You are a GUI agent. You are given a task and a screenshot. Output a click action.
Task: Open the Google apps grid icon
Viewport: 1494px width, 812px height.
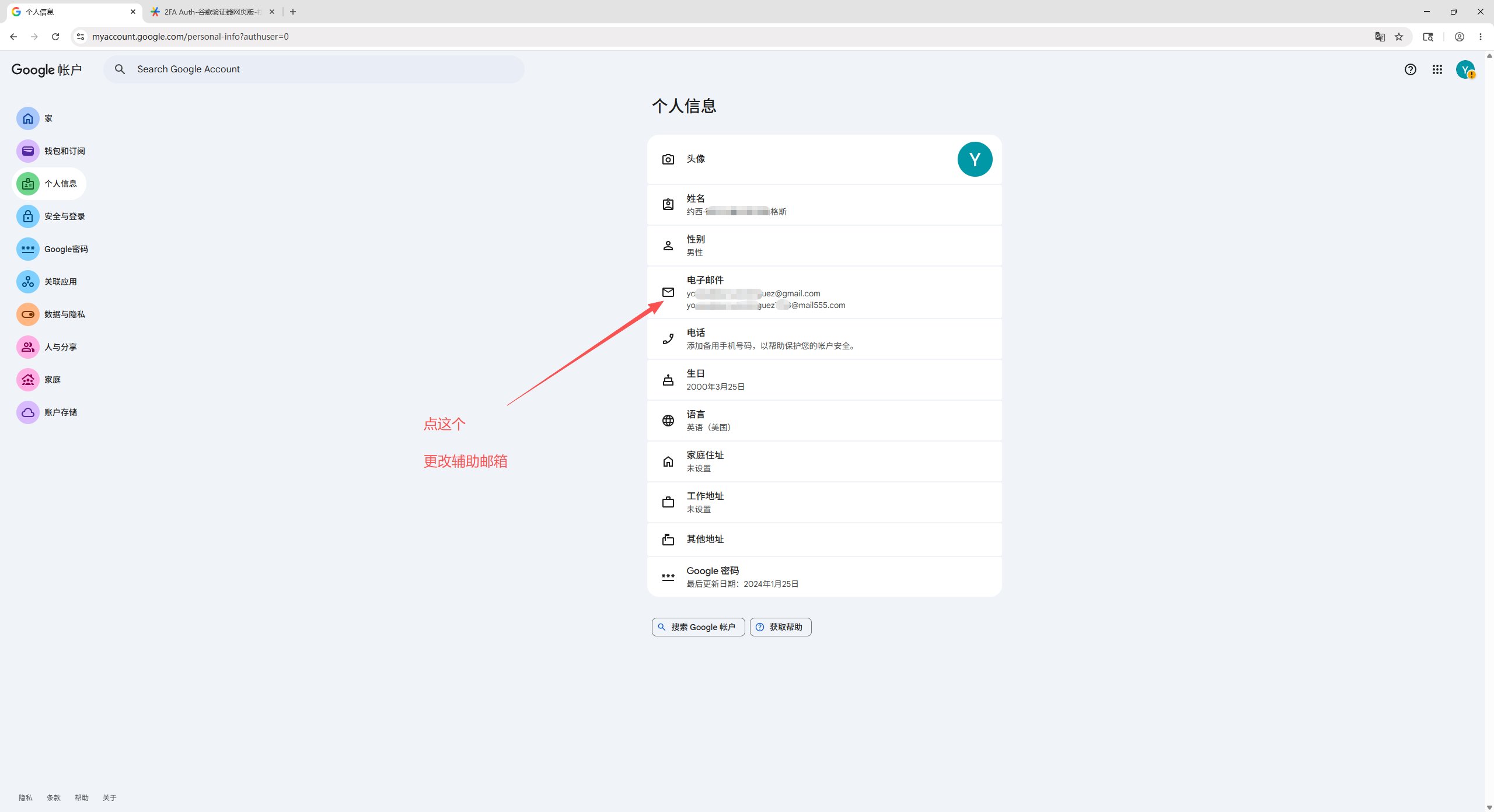tap(1437, 69)
